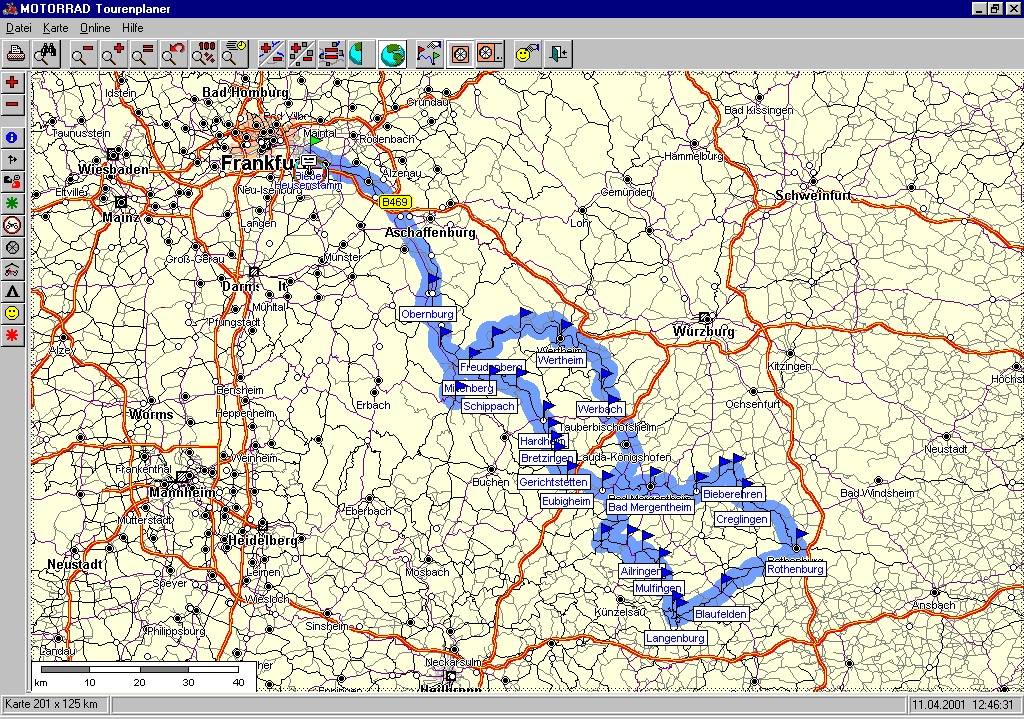Click the exit door icon in toolbar

click(x=557, y=54)
